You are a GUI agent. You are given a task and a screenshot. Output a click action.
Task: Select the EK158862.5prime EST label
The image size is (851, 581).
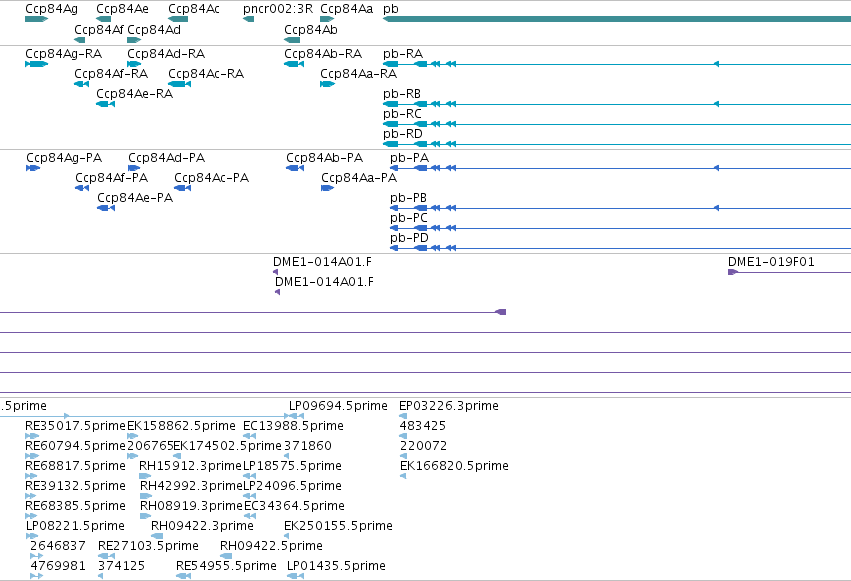tap(181, 426)
